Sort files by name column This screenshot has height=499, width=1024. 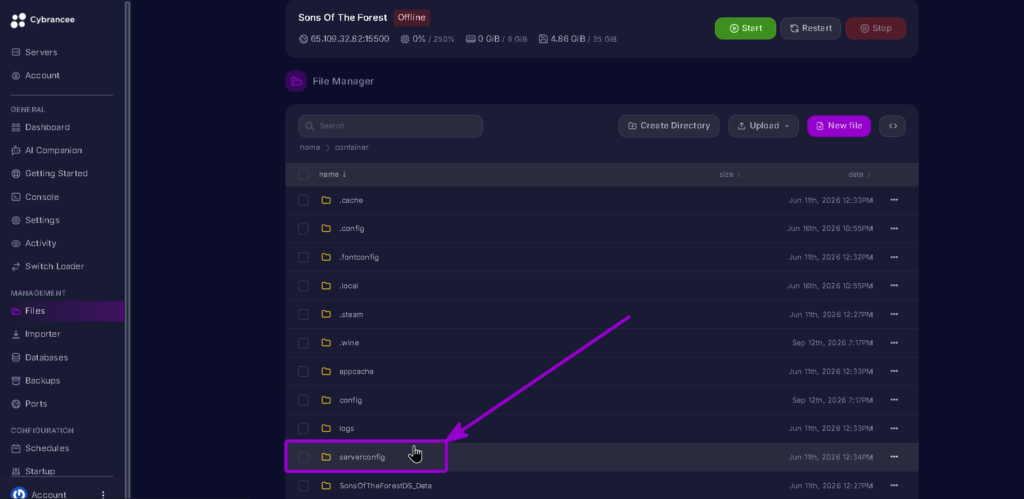[x=332, y=175]
